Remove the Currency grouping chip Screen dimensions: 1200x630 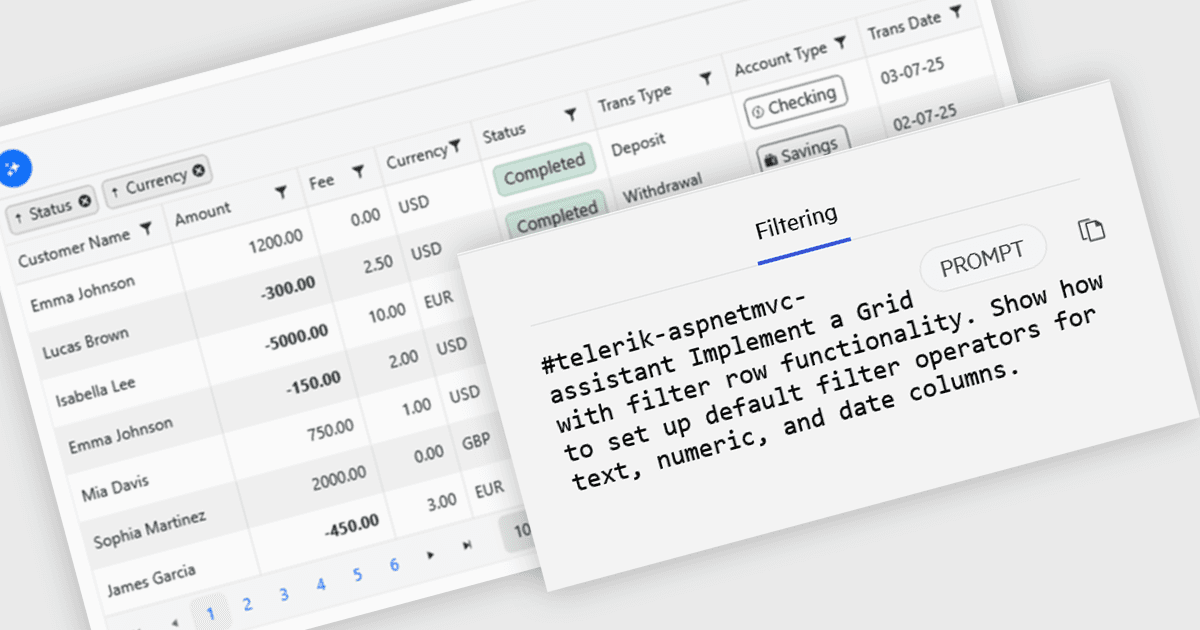[199, 171]
